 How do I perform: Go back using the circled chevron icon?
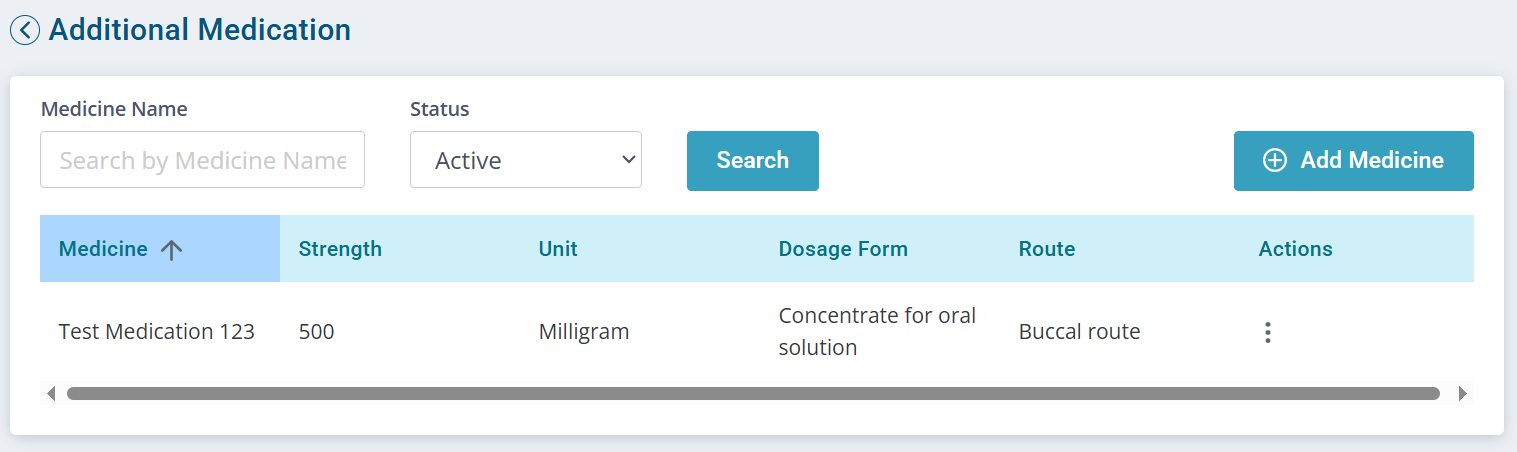[x=25, y=30]
